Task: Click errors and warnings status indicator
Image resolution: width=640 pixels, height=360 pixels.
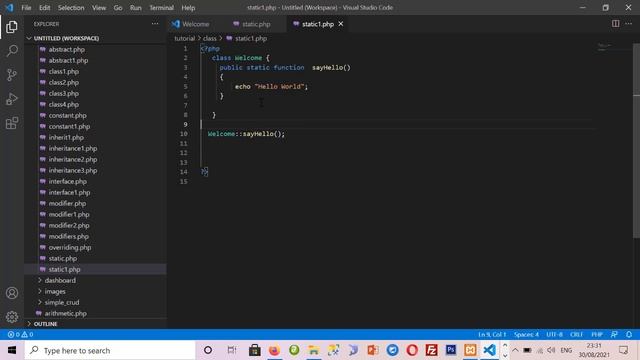Action: click(x=20, y=334)
